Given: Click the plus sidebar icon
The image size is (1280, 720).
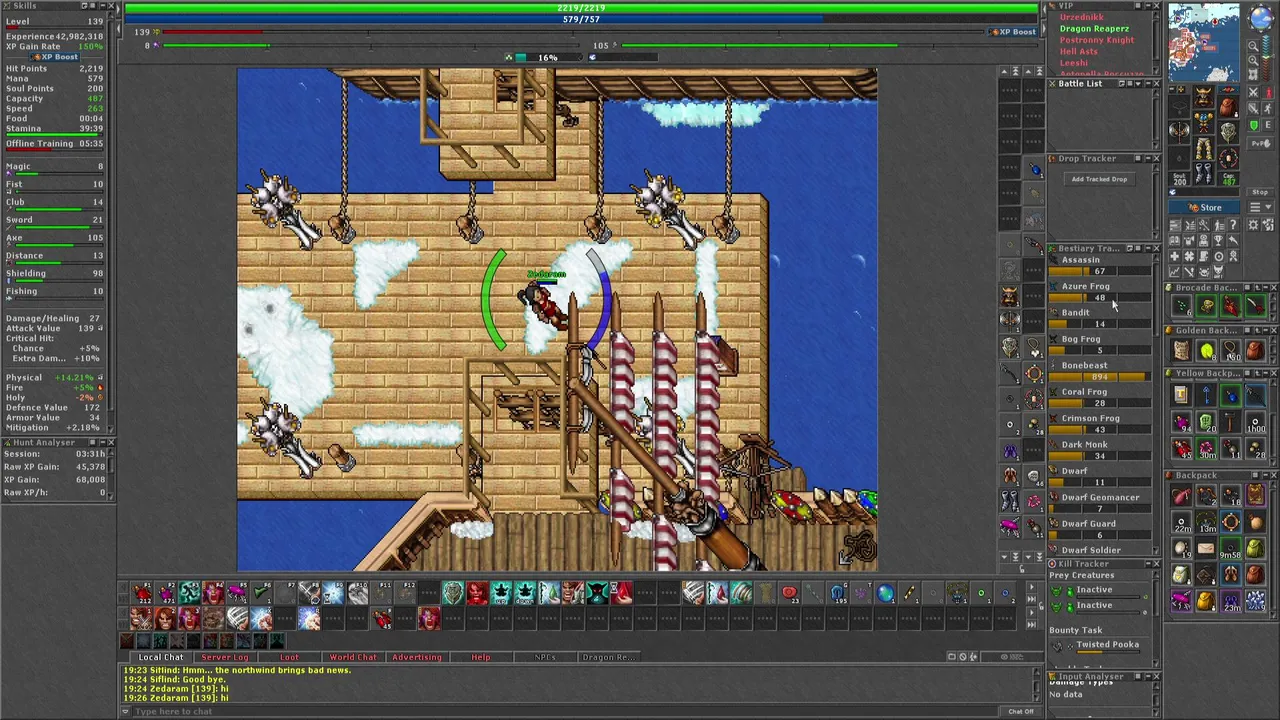Looking at the screenshot, I should click(1174, 256).
